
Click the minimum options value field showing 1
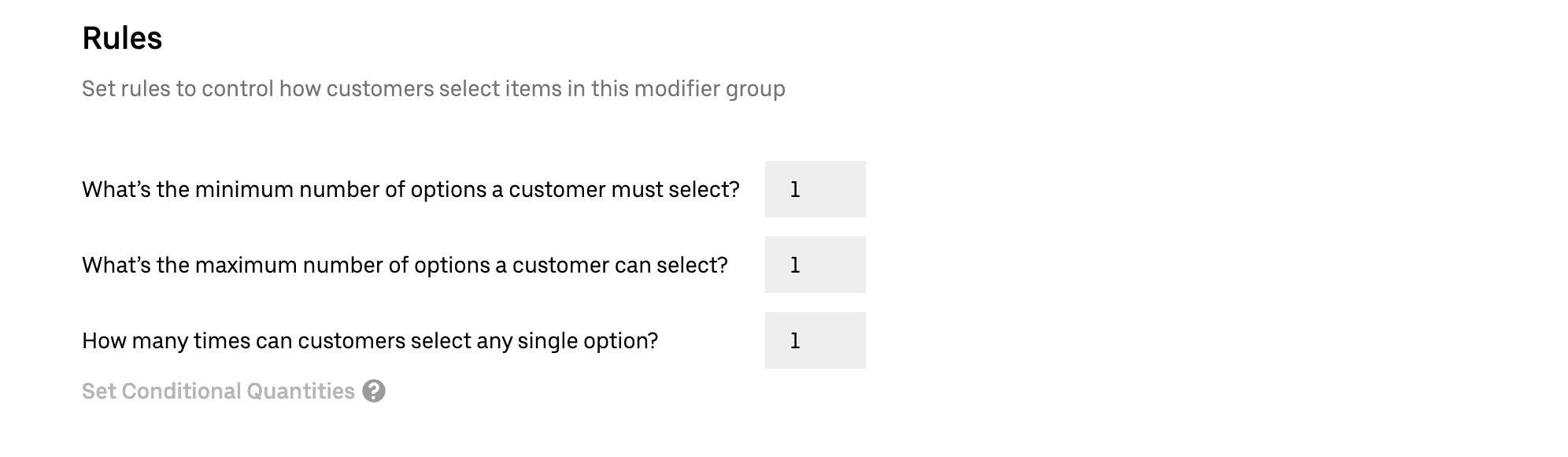click(815, 189)
